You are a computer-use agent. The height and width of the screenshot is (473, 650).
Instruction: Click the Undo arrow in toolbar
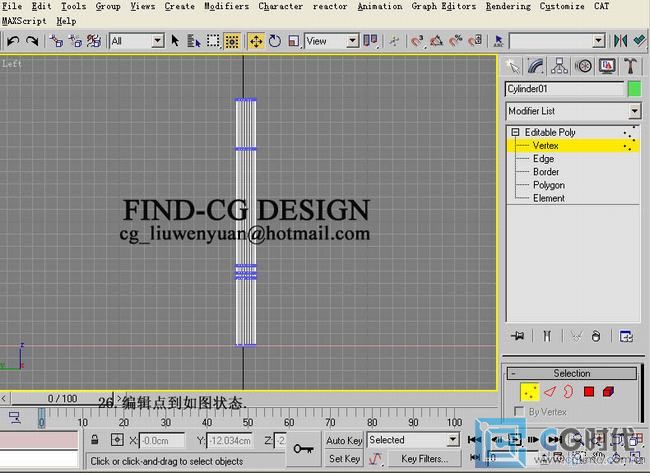[x=13, y=41]
